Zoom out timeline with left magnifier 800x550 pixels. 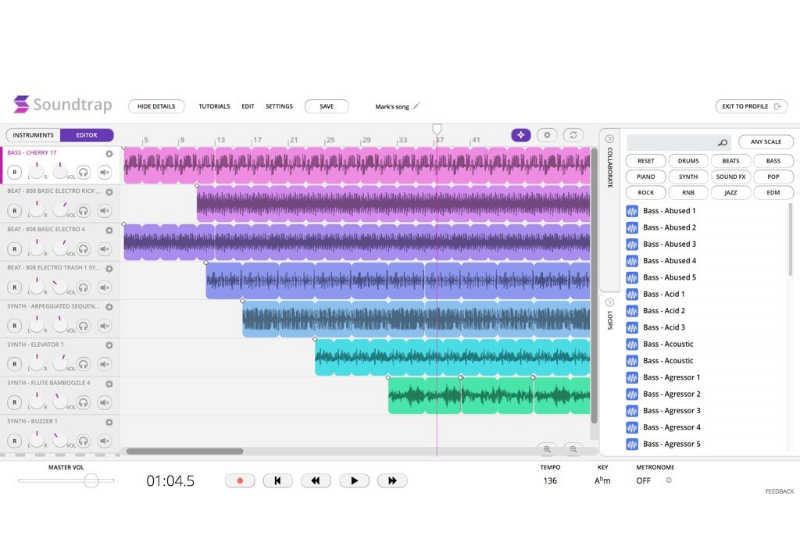click(547, 449)
